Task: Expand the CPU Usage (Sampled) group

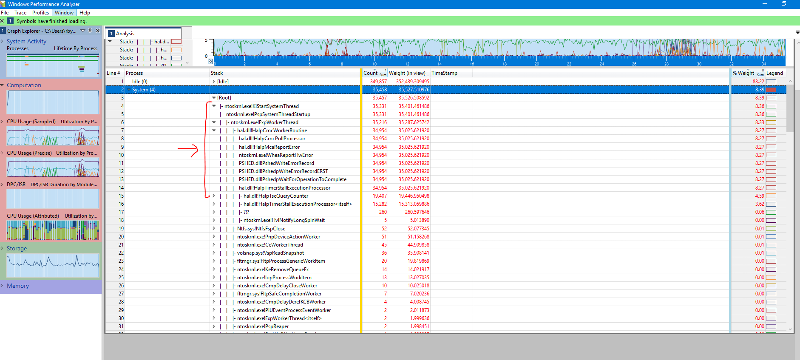Action: pos(3,122)
